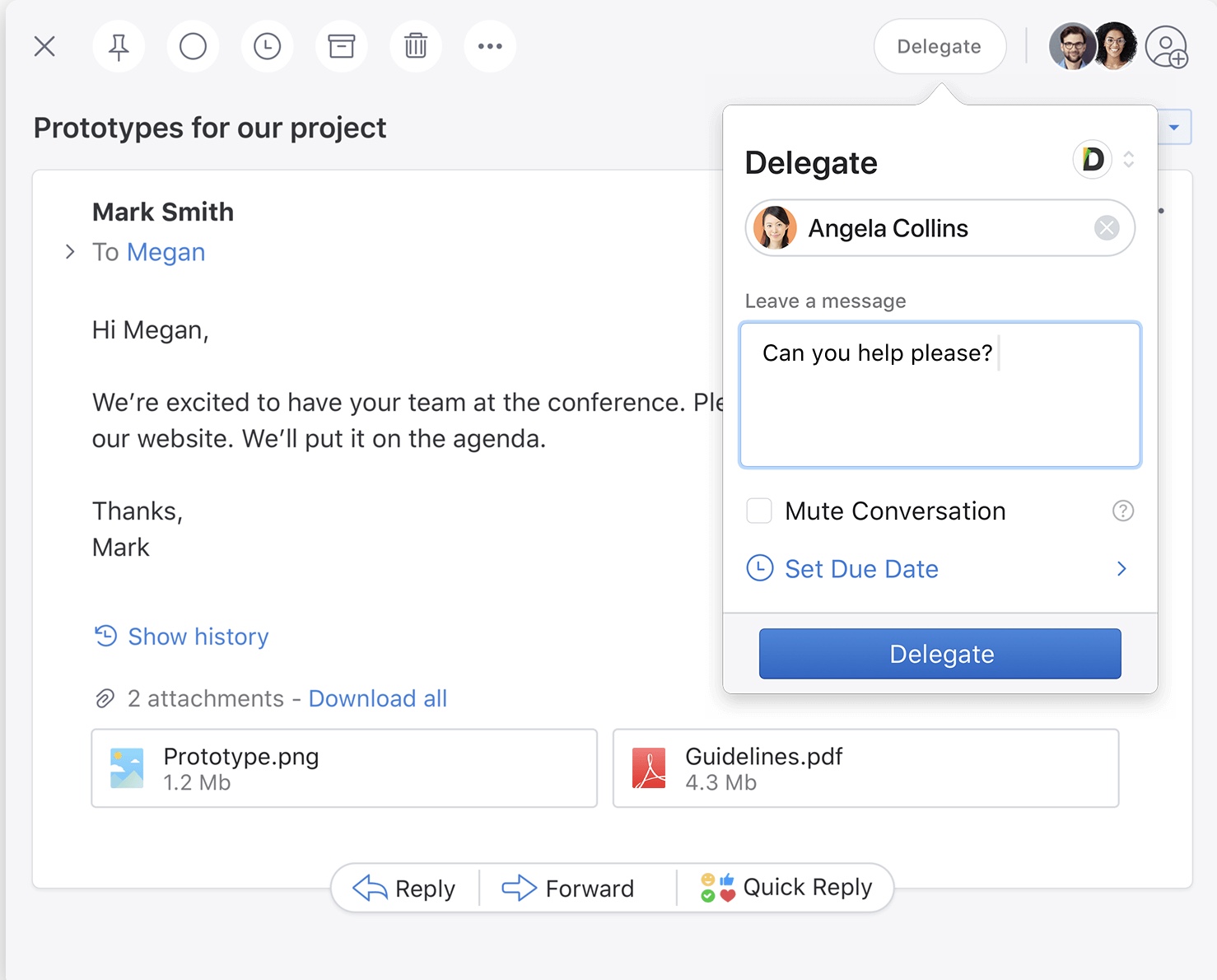Open Mute Conversation help question mark
Screen dimensions: 1217x980
pos(1122,511)
